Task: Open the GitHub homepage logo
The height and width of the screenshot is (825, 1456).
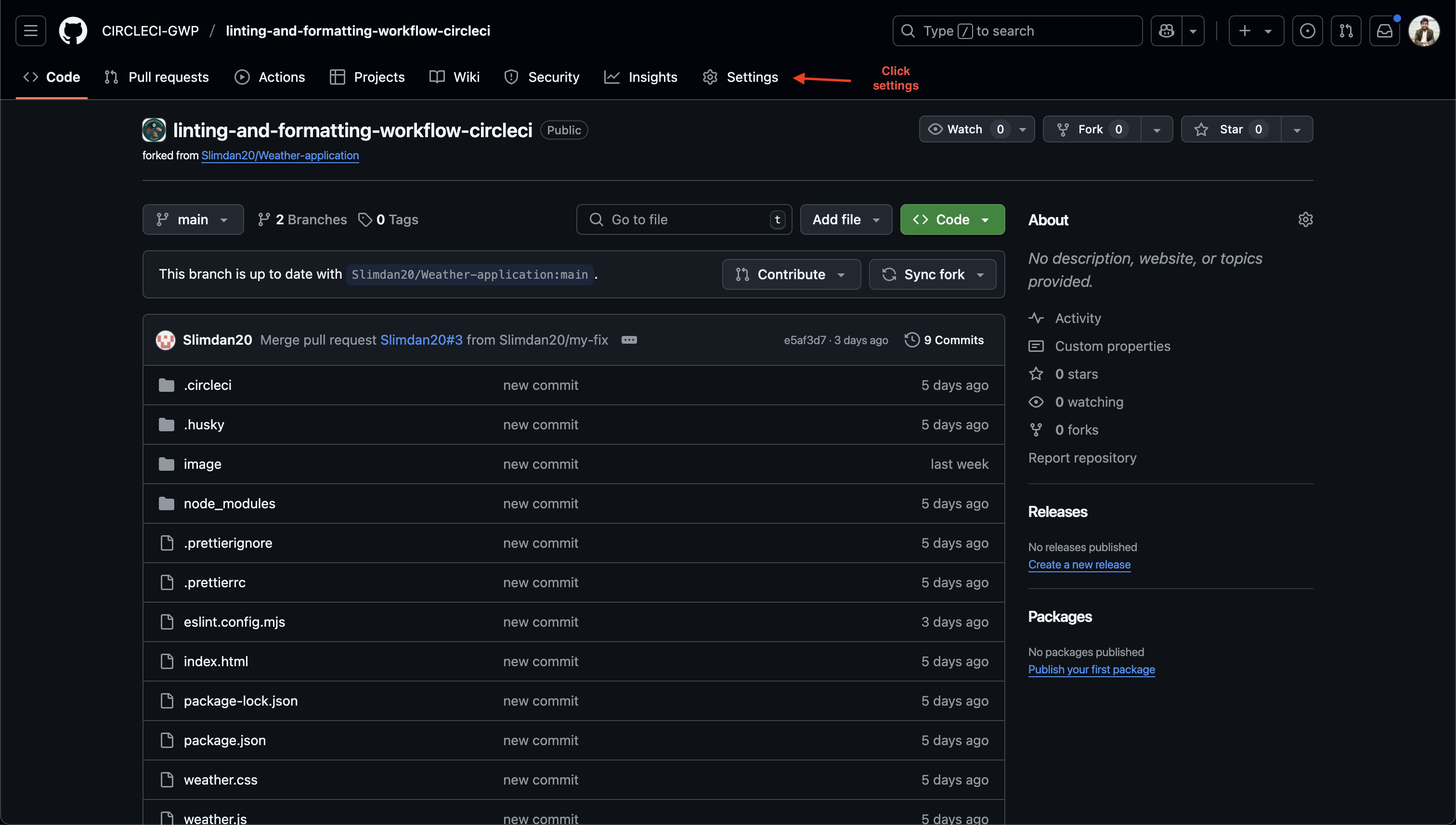Action: 73,31
